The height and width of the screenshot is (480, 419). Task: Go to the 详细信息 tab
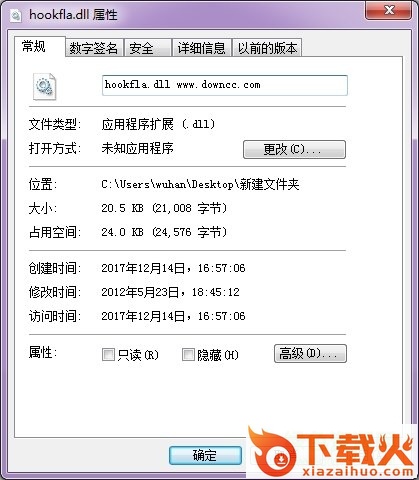(202, 48)
